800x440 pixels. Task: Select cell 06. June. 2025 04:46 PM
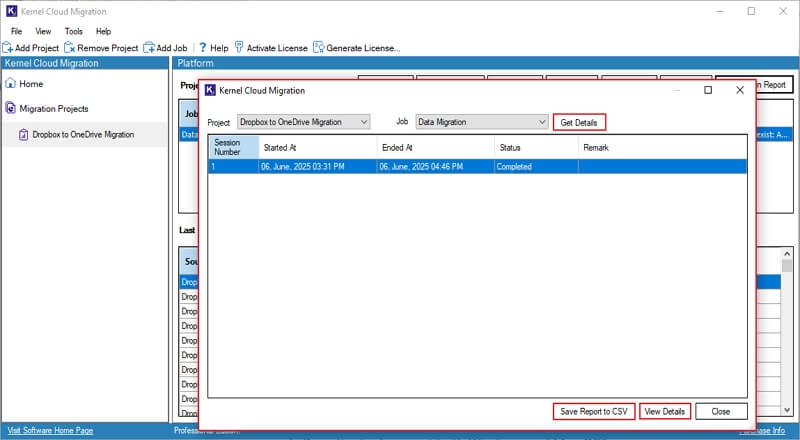click(x=436, y=166)
